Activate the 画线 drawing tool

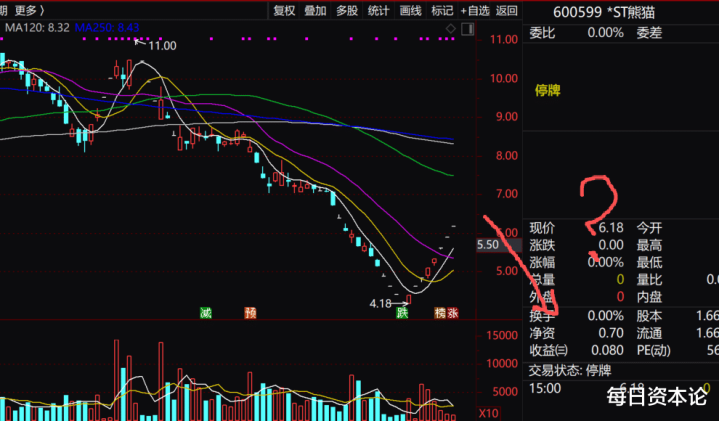pos(410,11)
